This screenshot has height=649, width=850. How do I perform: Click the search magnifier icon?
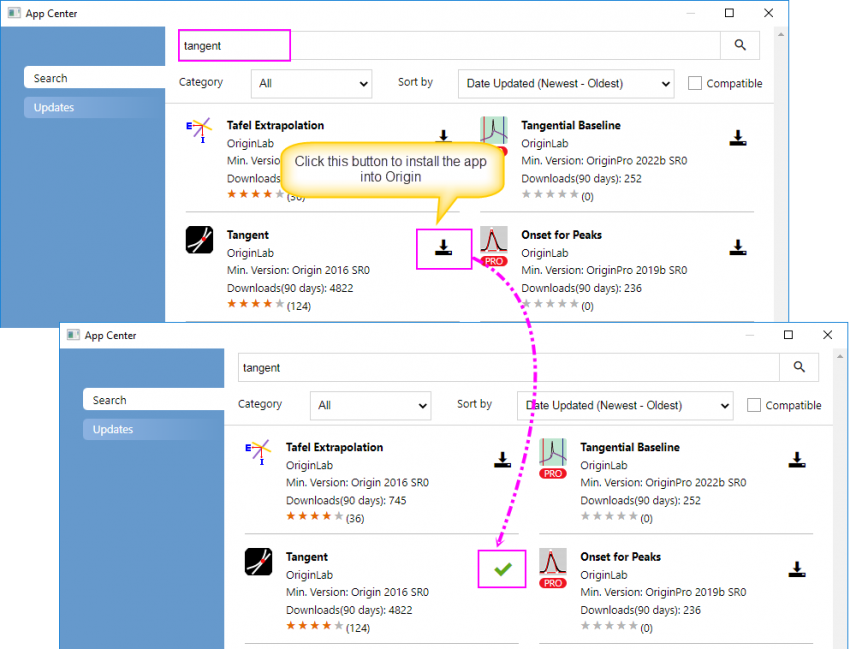pos(740,45)
